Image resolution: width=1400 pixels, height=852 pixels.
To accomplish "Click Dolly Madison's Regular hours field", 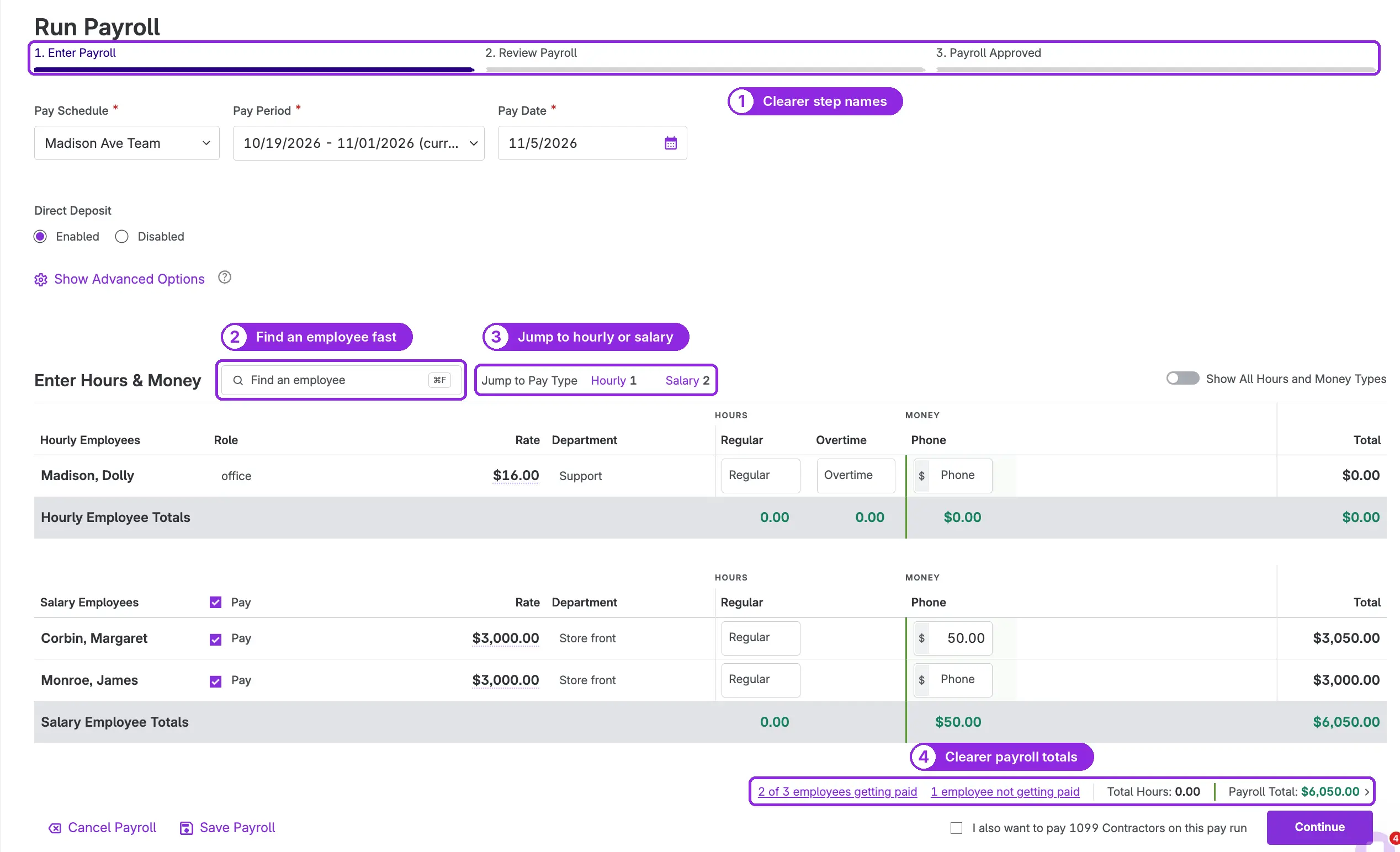I will (x=760, y=476).
